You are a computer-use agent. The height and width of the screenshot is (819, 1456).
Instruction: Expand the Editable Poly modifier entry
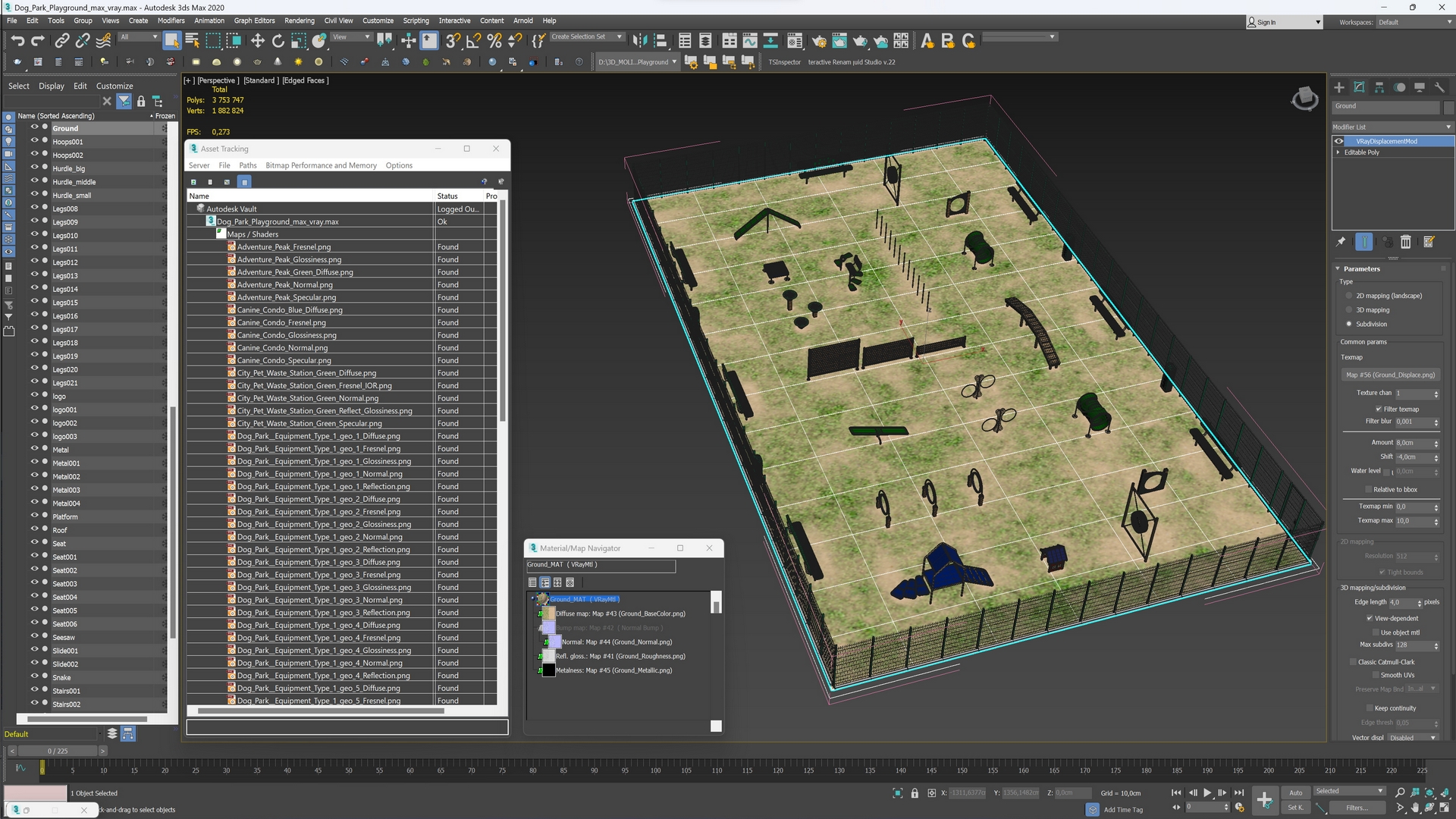pyautogui.click(x=1338, y=152)
